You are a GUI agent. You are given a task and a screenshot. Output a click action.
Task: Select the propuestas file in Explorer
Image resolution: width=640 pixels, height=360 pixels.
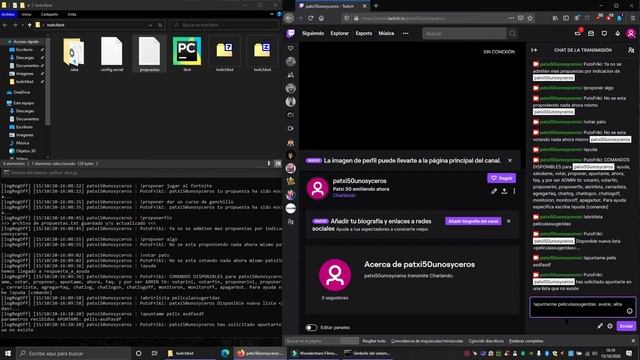click(149, 54)
